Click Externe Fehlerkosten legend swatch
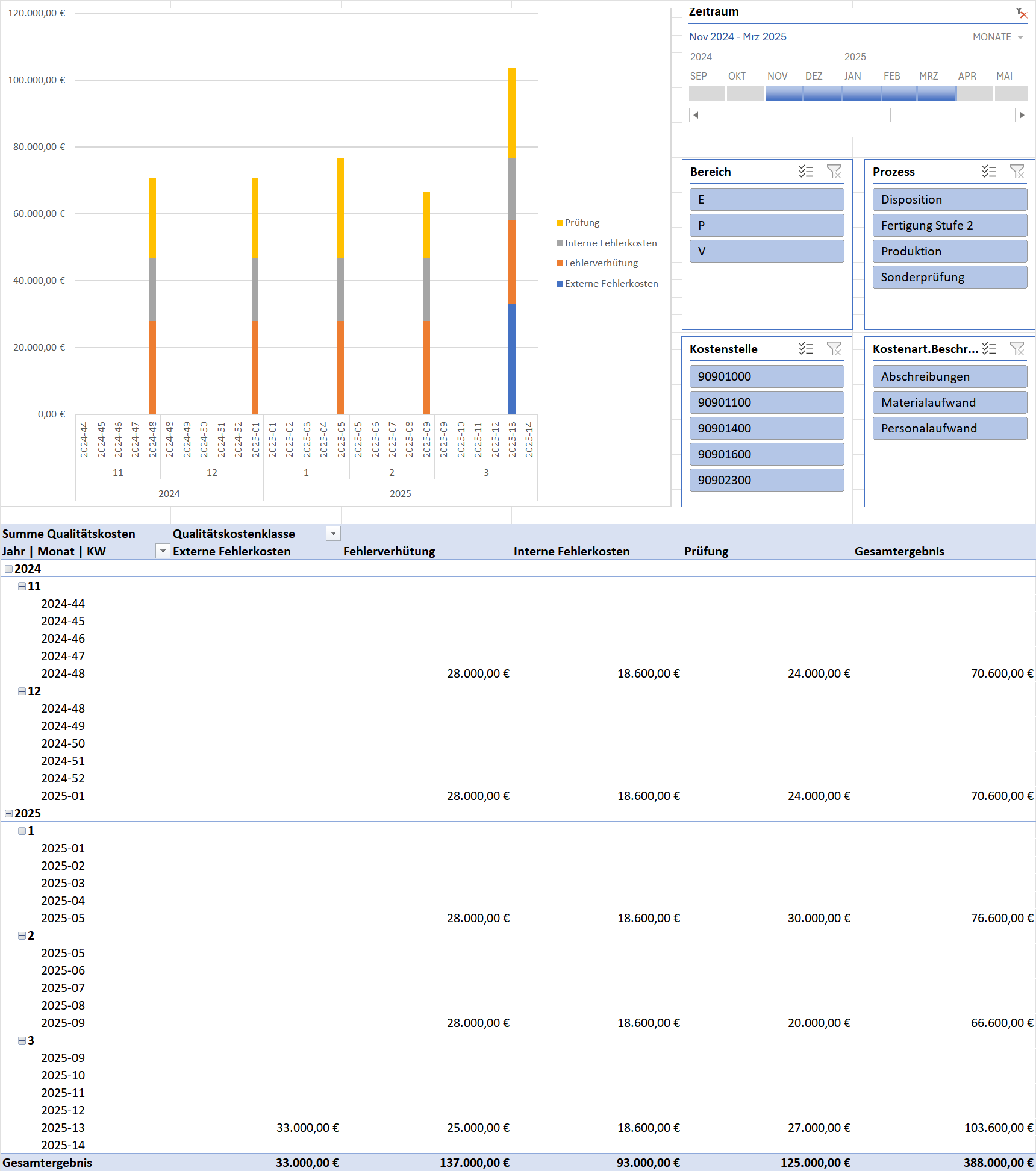Image resolution: width=1036 pixels, height=1171 pixels. pos(560,284)
